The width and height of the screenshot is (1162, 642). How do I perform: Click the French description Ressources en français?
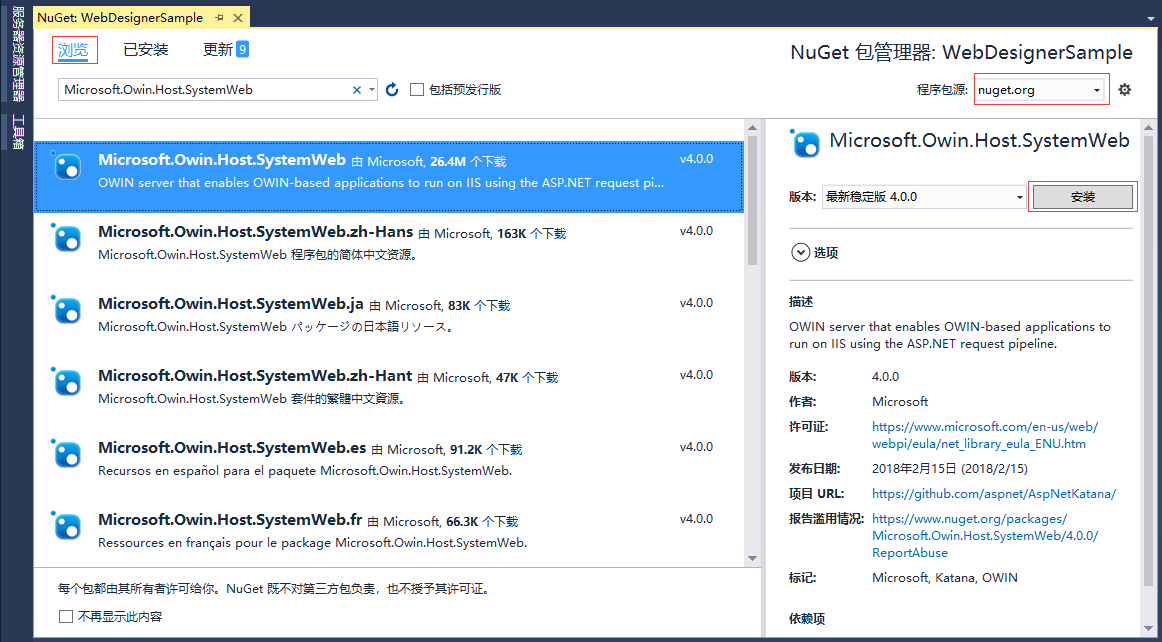(312, 543)
